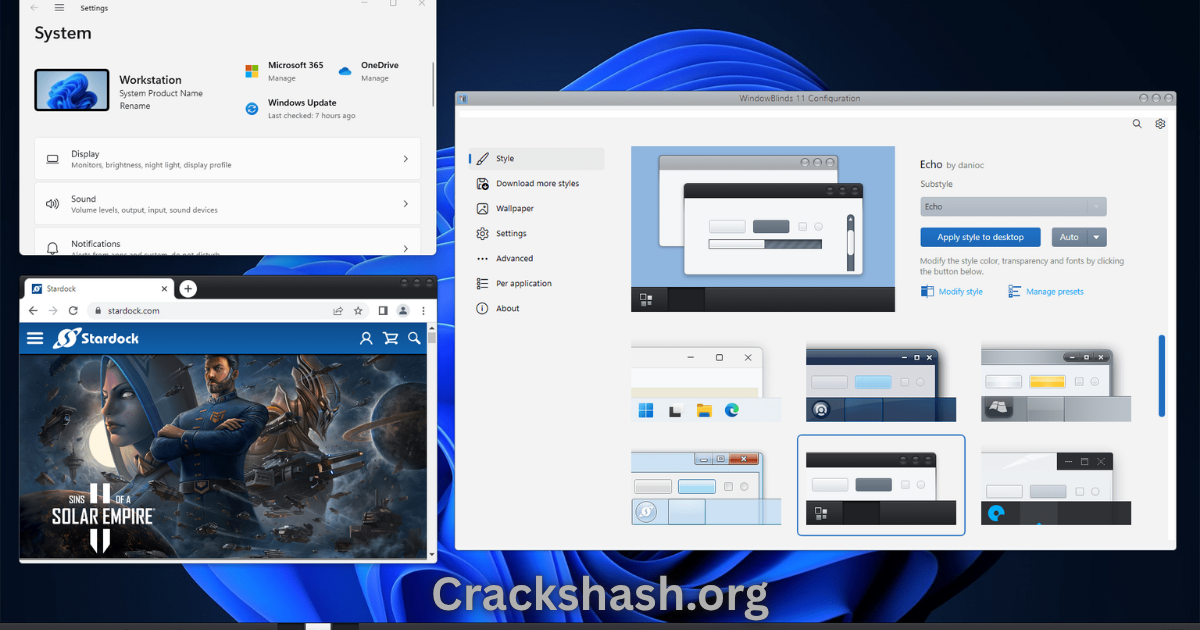Click the Style brush icon in sidebar
Screen dimensions: 1200x630
click(483, 159)
